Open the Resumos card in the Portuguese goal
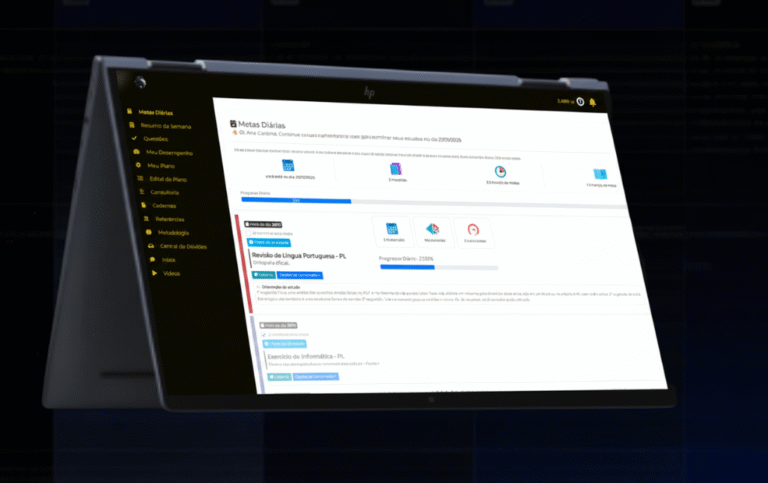768x483 pixels. (433, 232)
